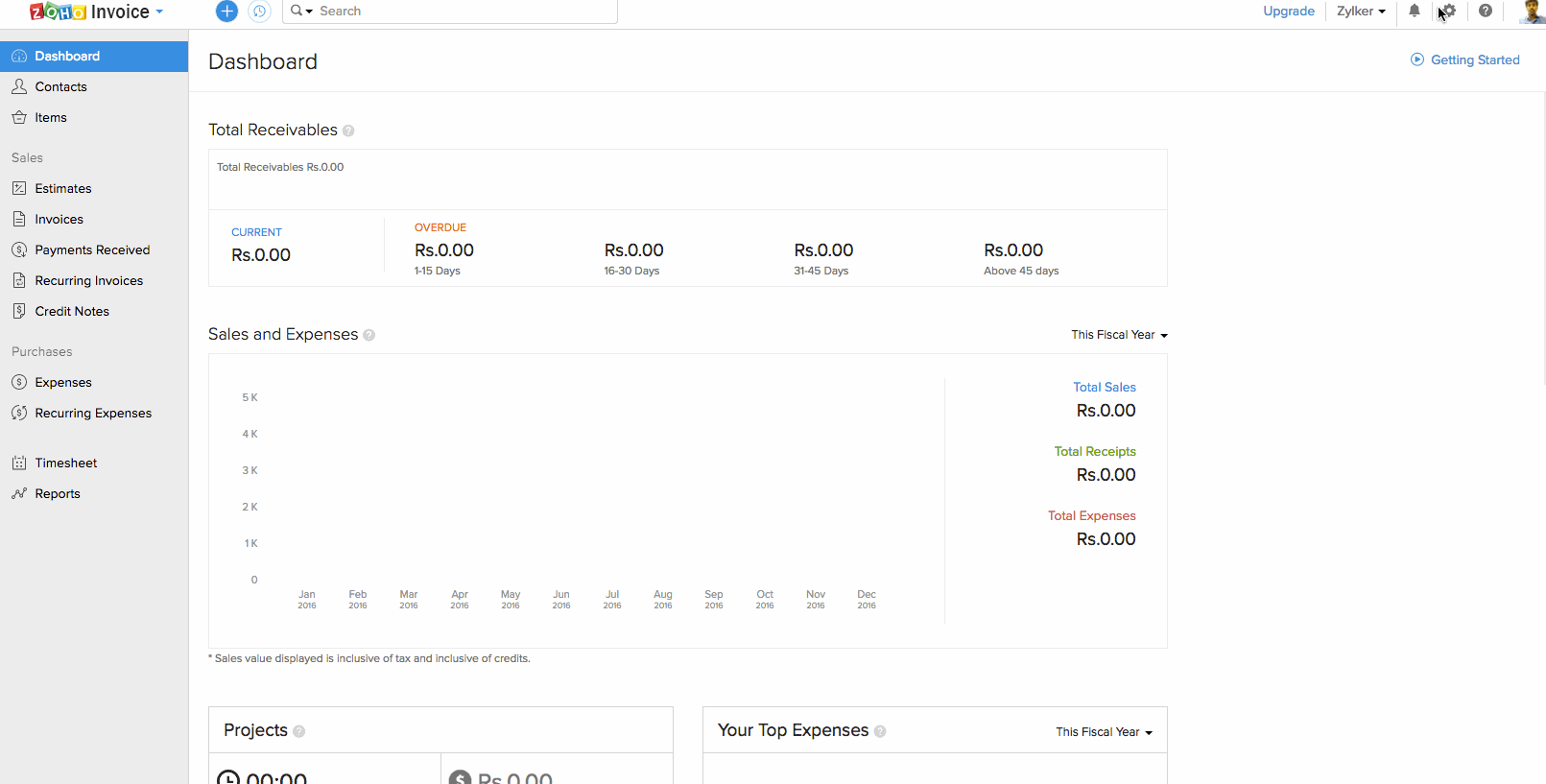Open Recurring Invoices page
The width and height of the screenshot is (1546, 784).
click(94, 280)
